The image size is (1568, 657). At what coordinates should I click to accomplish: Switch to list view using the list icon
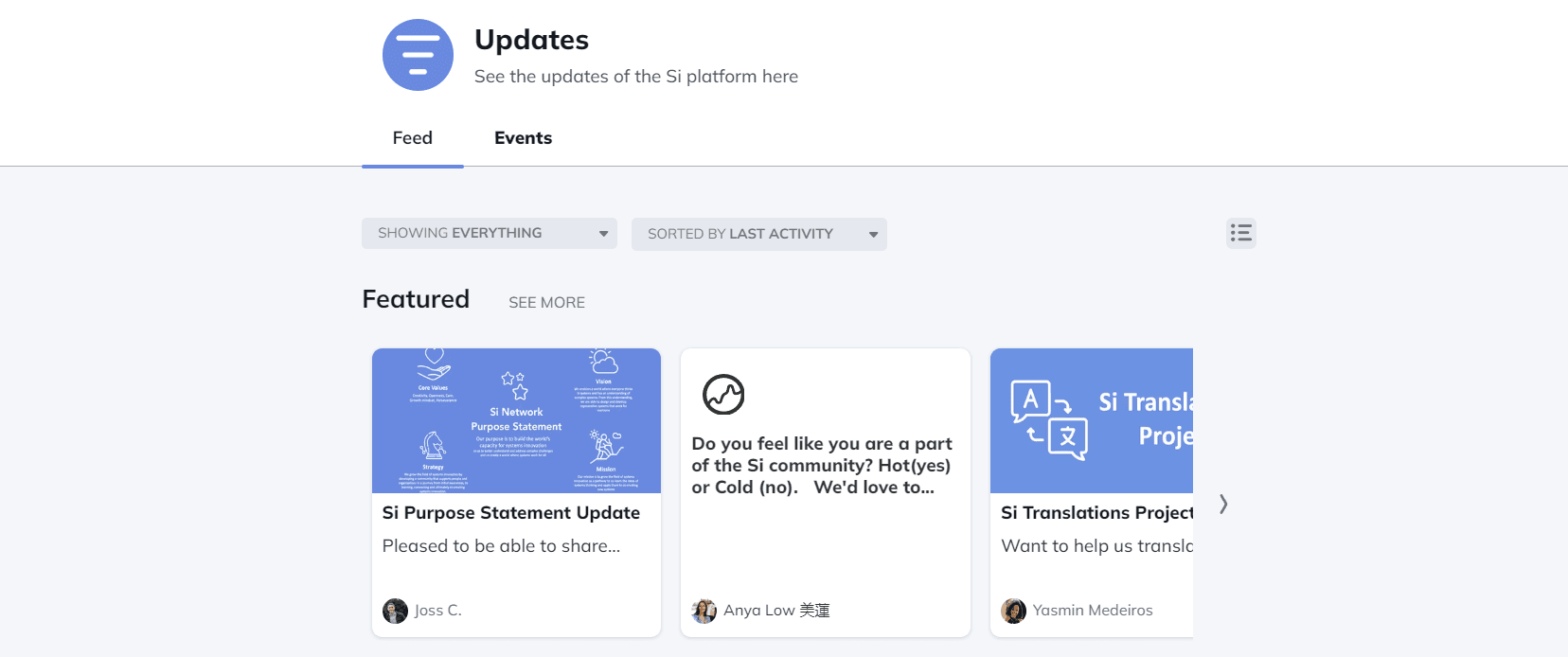click(1240, 233)
